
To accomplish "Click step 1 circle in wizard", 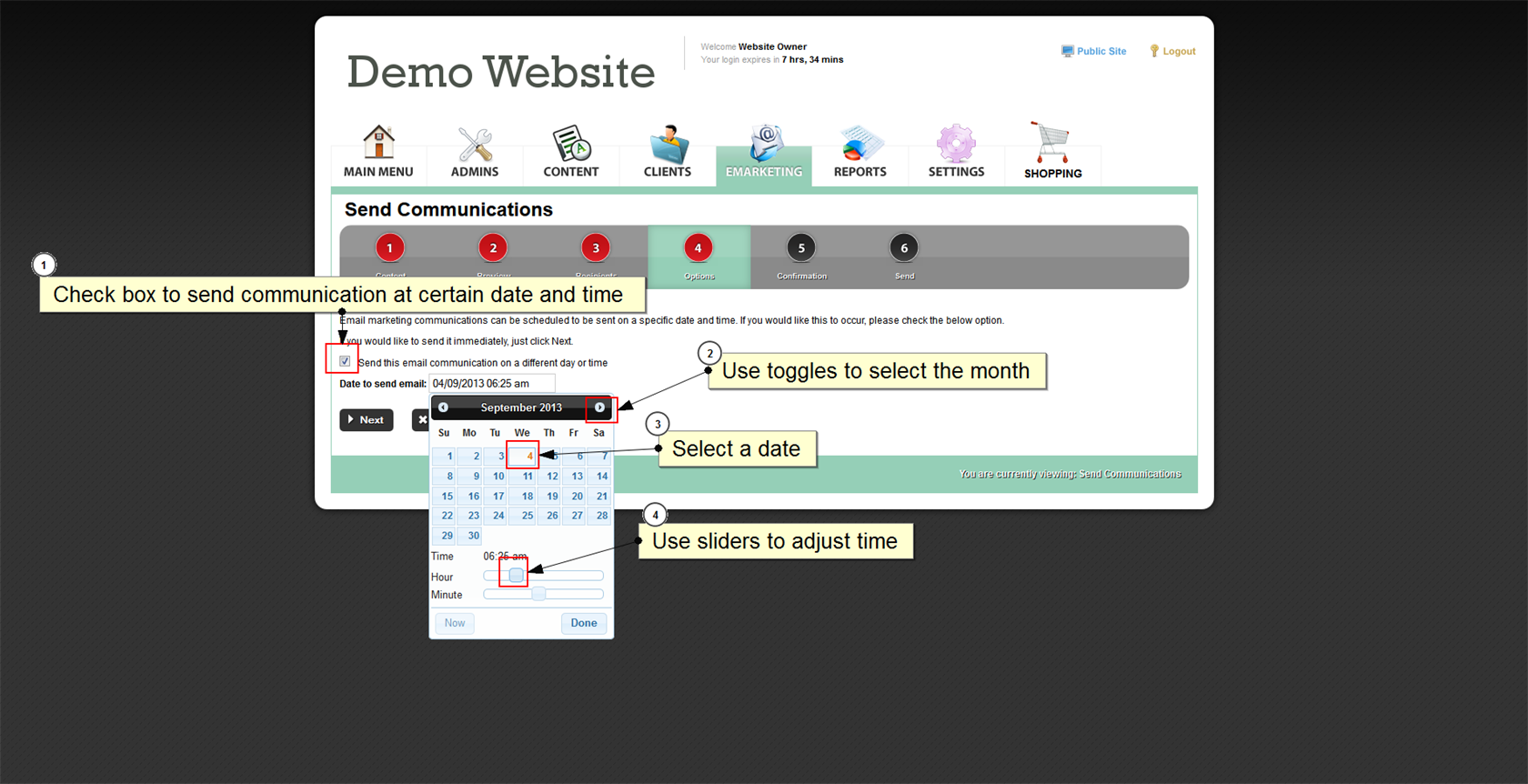I will point(390,248).
